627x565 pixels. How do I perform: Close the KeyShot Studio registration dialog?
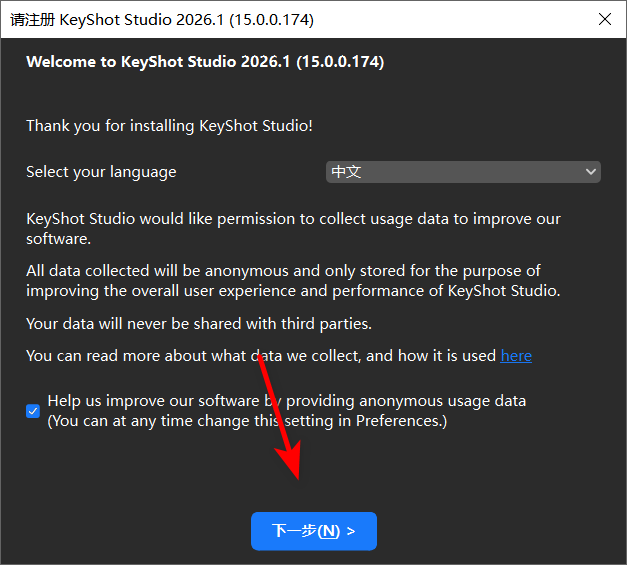pos(605,19)
